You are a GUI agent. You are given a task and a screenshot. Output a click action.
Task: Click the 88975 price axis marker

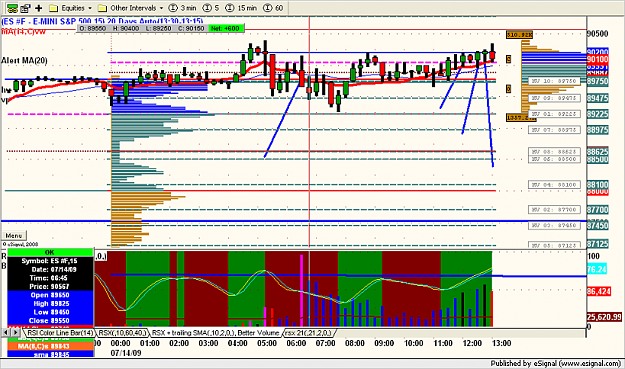(597, 130)
